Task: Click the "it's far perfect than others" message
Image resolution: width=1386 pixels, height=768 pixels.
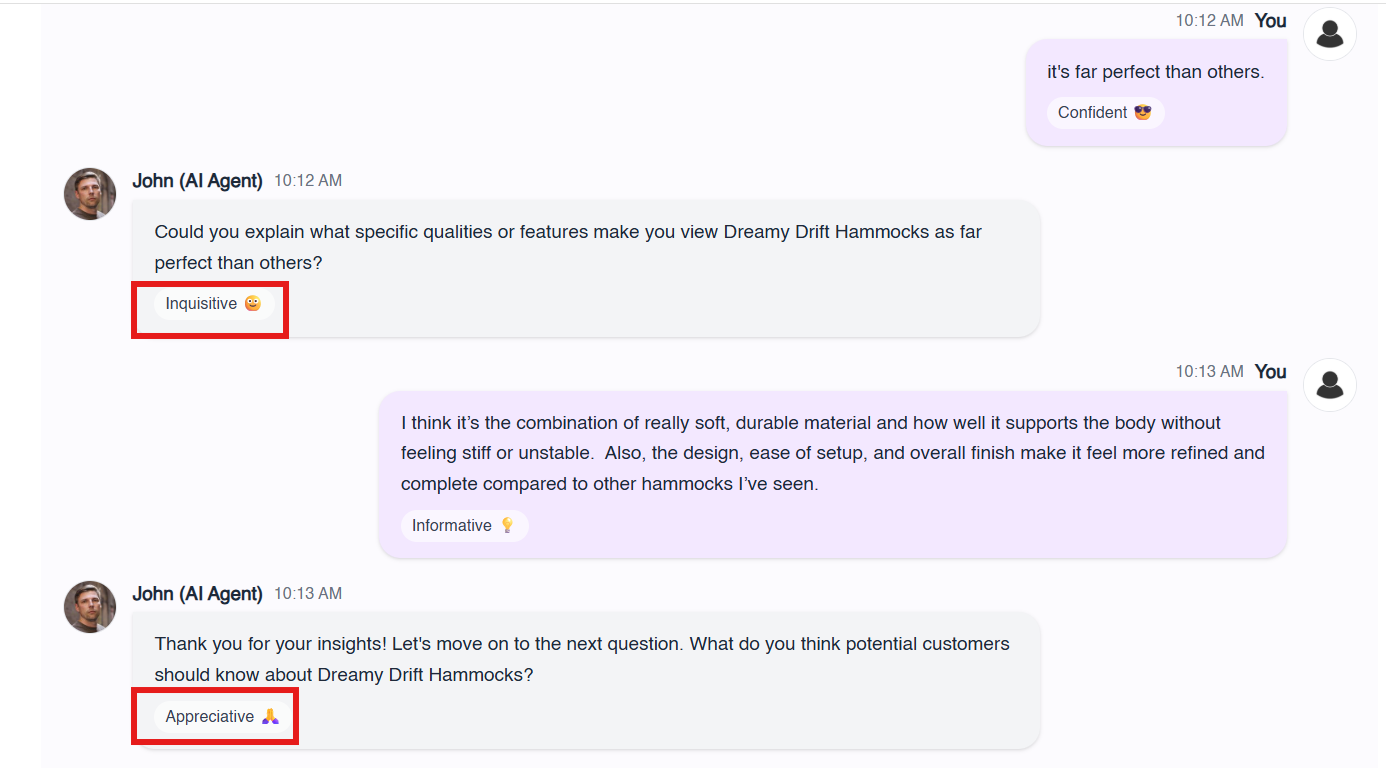Action: [x=1155, y=72]
